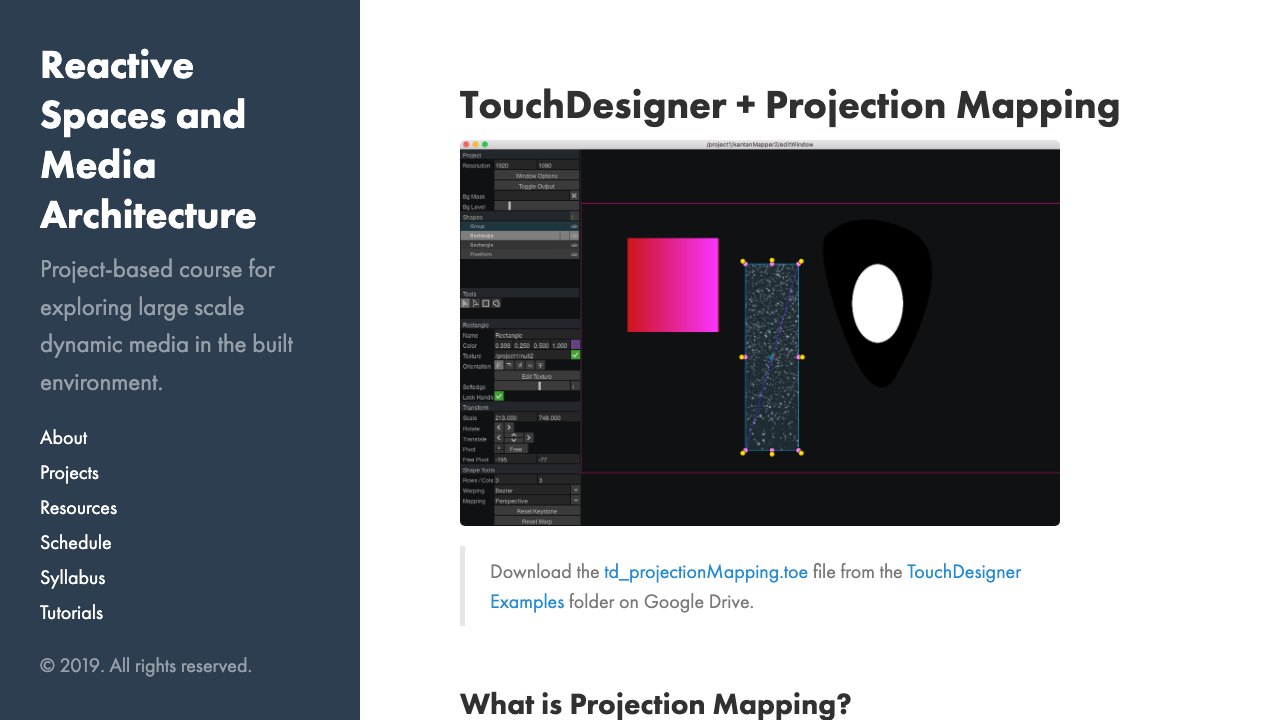
Task: Select the white ellipse in the canvas
Action: 877,303
